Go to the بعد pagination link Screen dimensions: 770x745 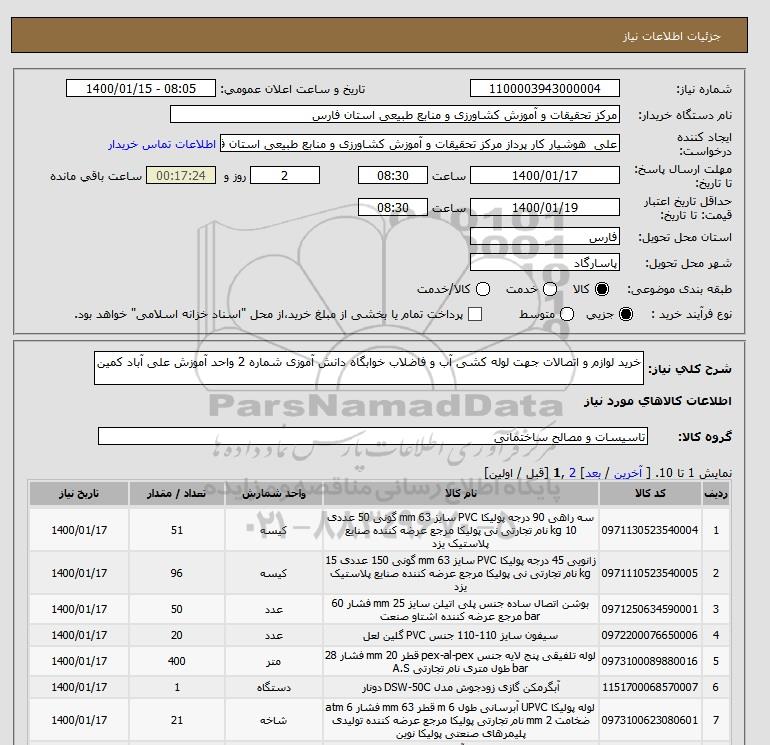point(593,473)
